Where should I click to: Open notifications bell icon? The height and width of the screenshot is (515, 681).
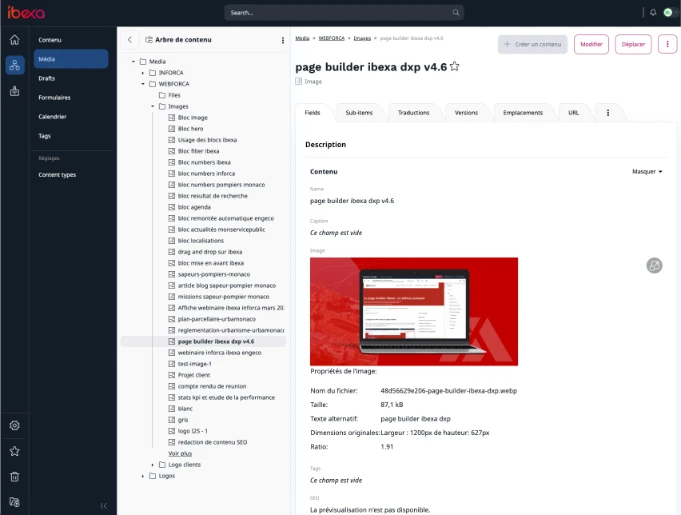pos(653,13)
